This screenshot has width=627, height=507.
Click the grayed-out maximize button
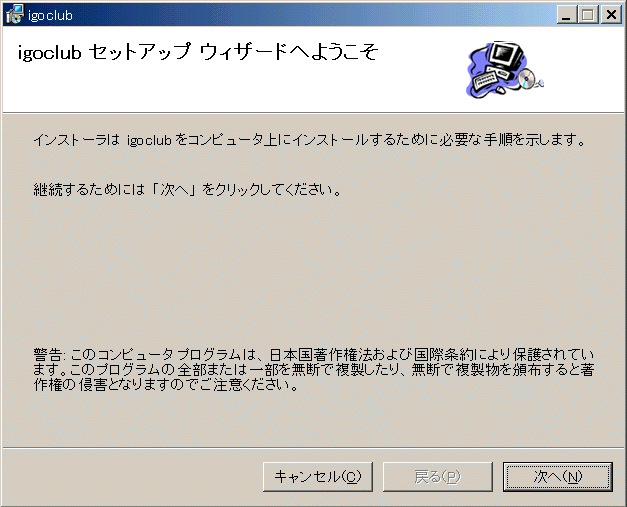tap(588, 15)
